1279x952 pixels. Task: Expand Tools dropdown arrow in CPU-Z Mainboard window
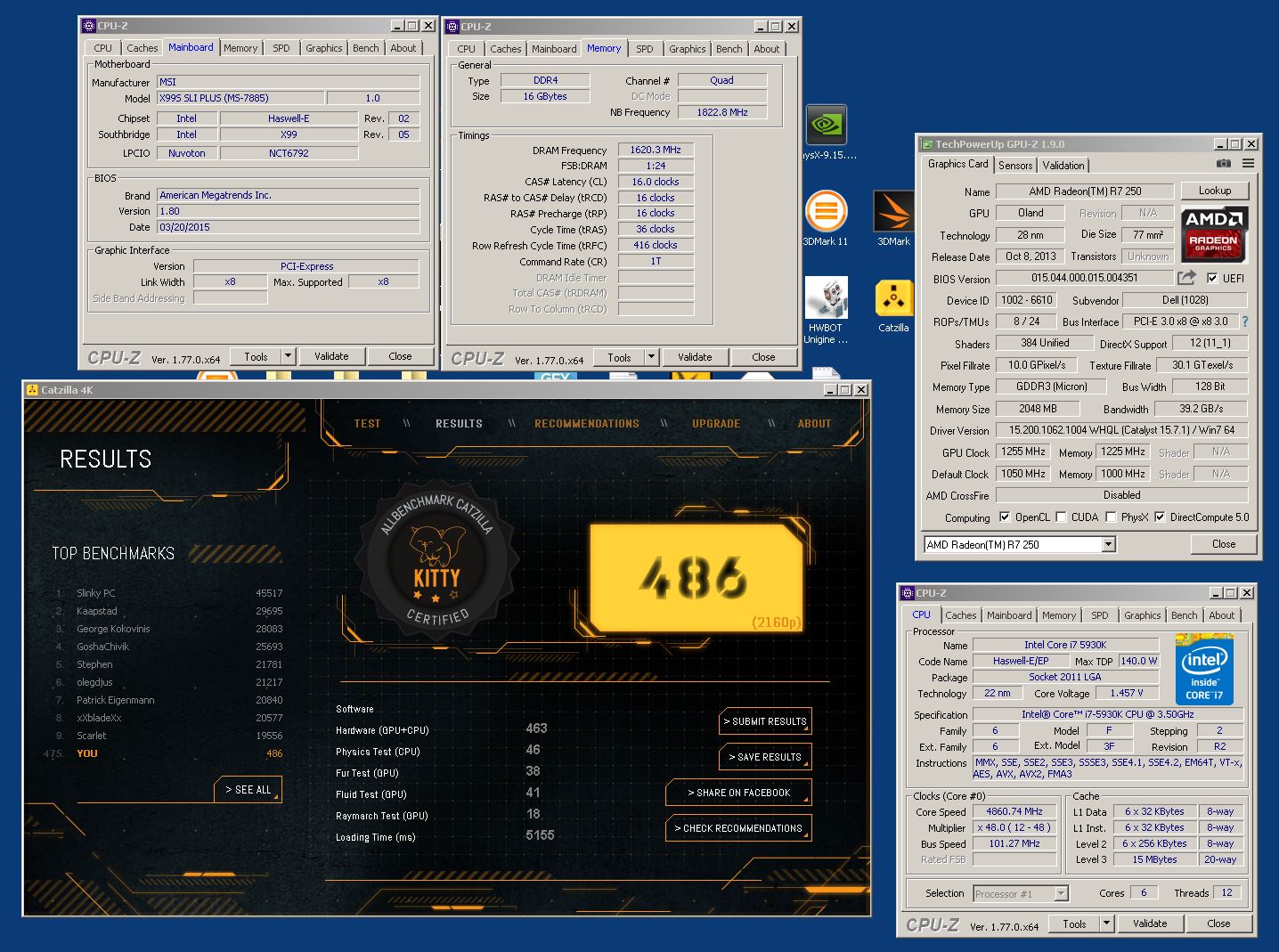point(288,356)
